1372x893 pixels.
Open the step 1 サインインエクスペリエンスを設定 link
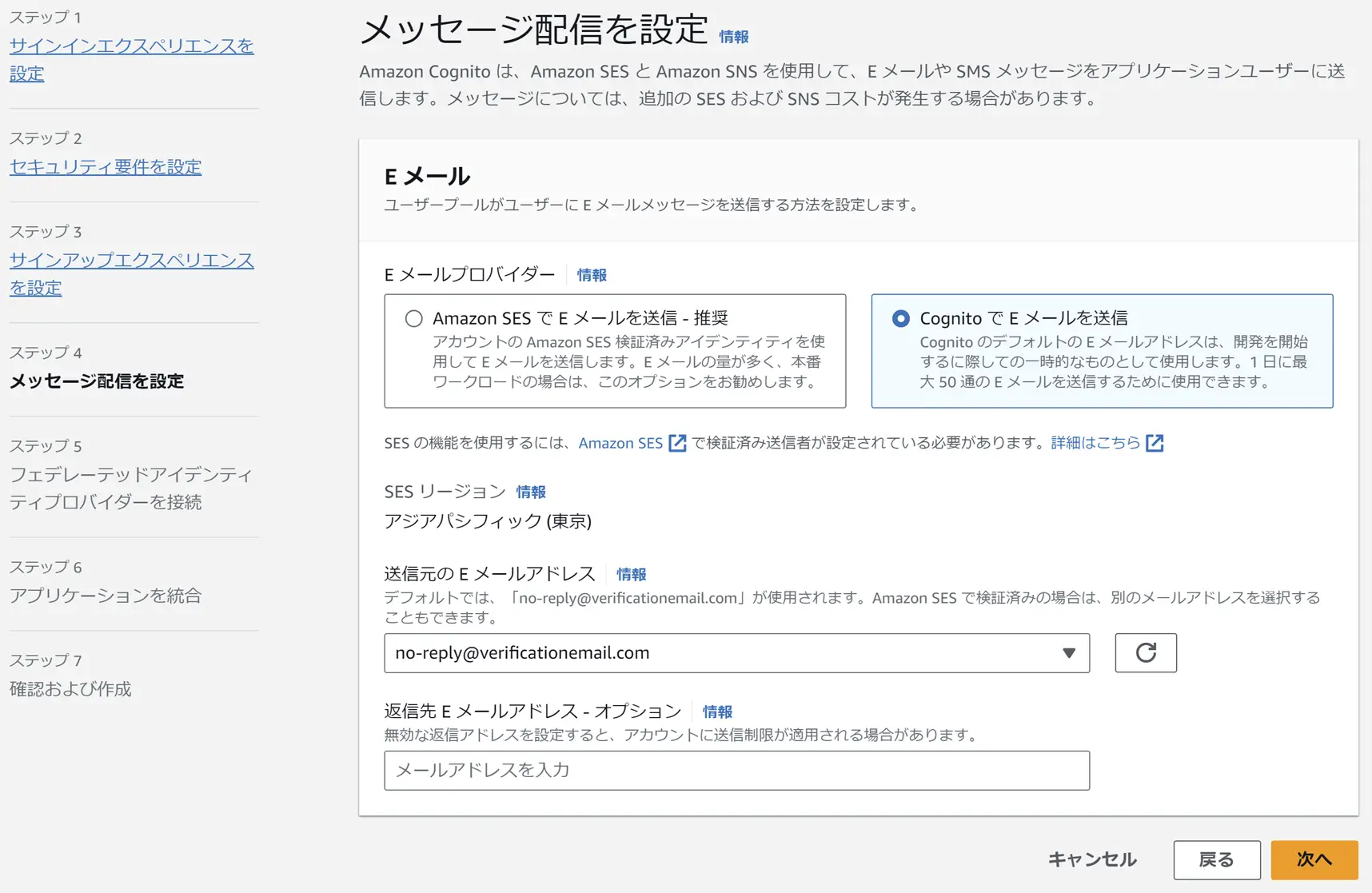(131, 59)
